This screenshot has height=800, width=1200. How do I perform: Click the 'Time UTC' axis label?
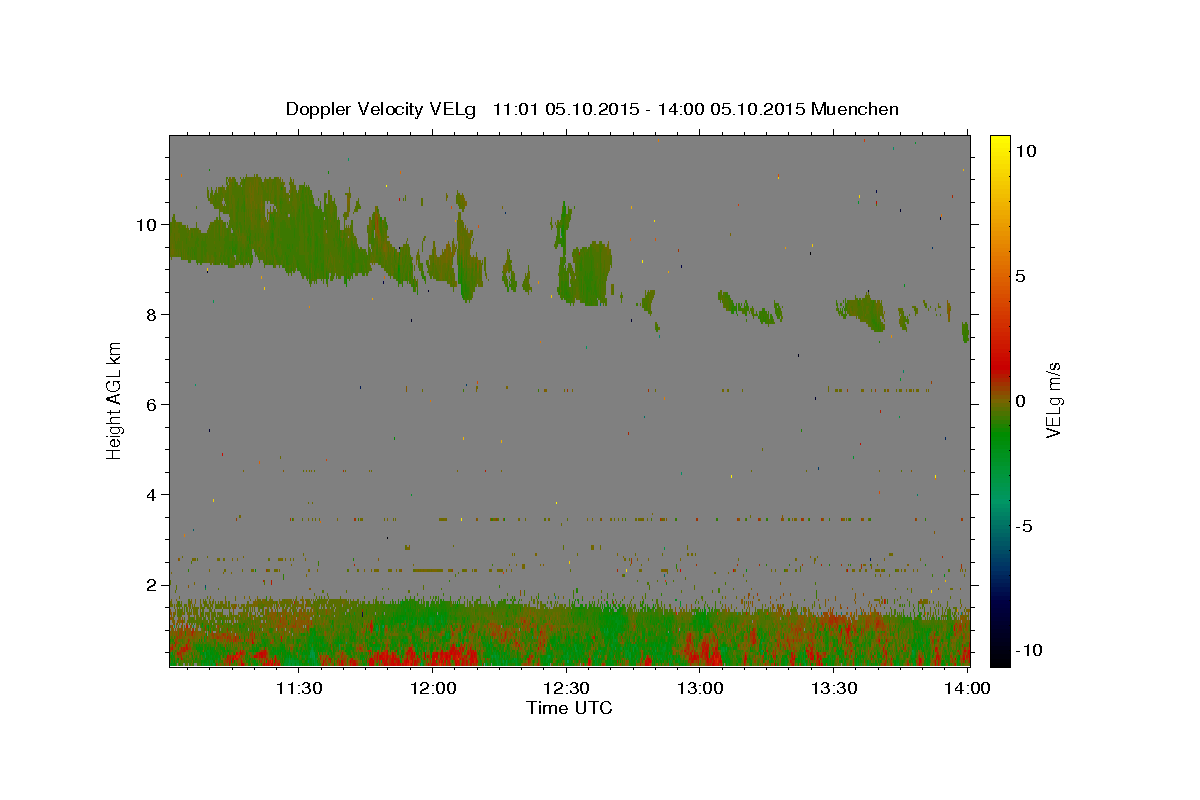[569, 708]
